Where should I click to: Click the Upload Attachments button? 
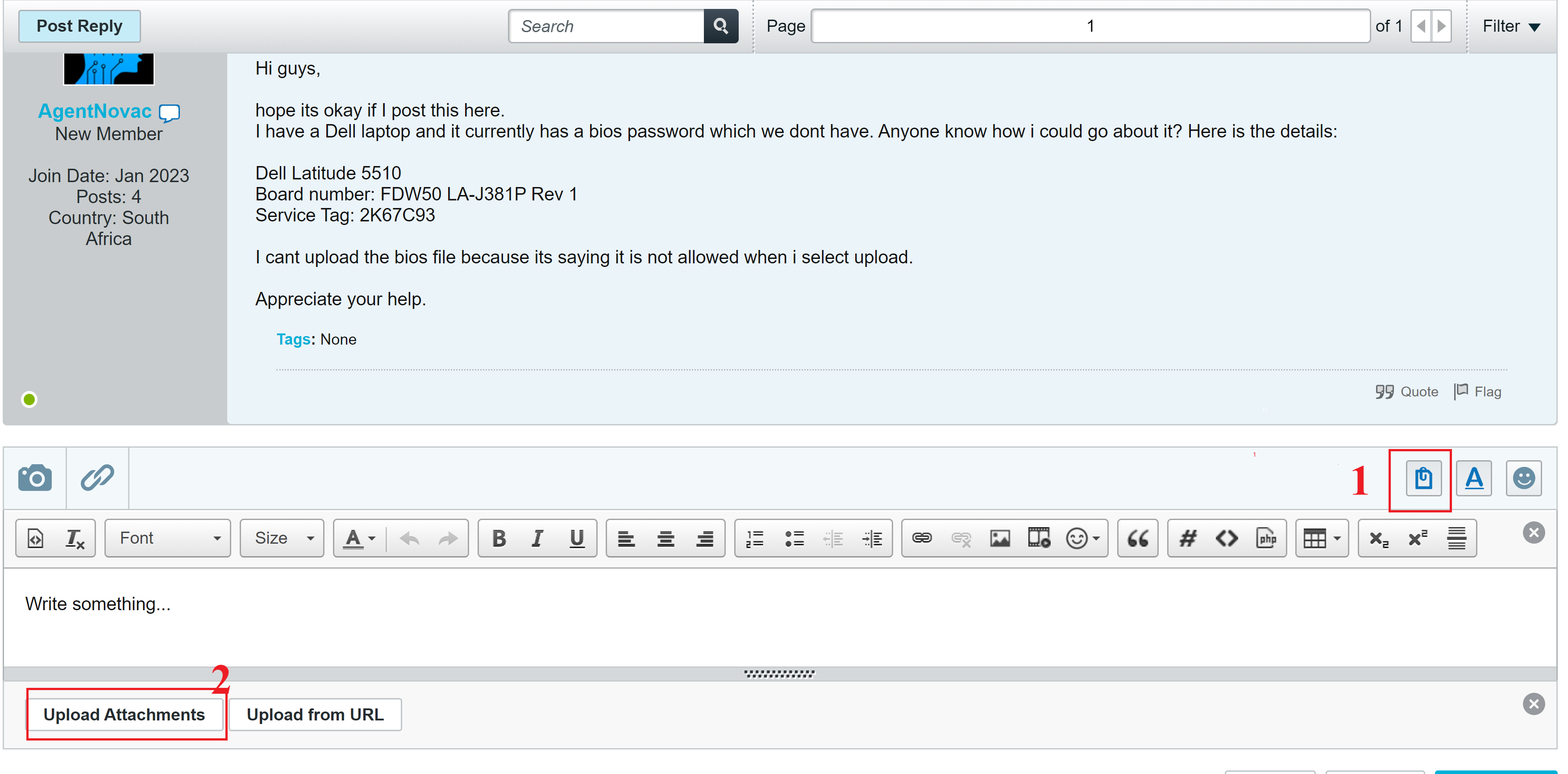pyautogui.click(x=124, y=714)
